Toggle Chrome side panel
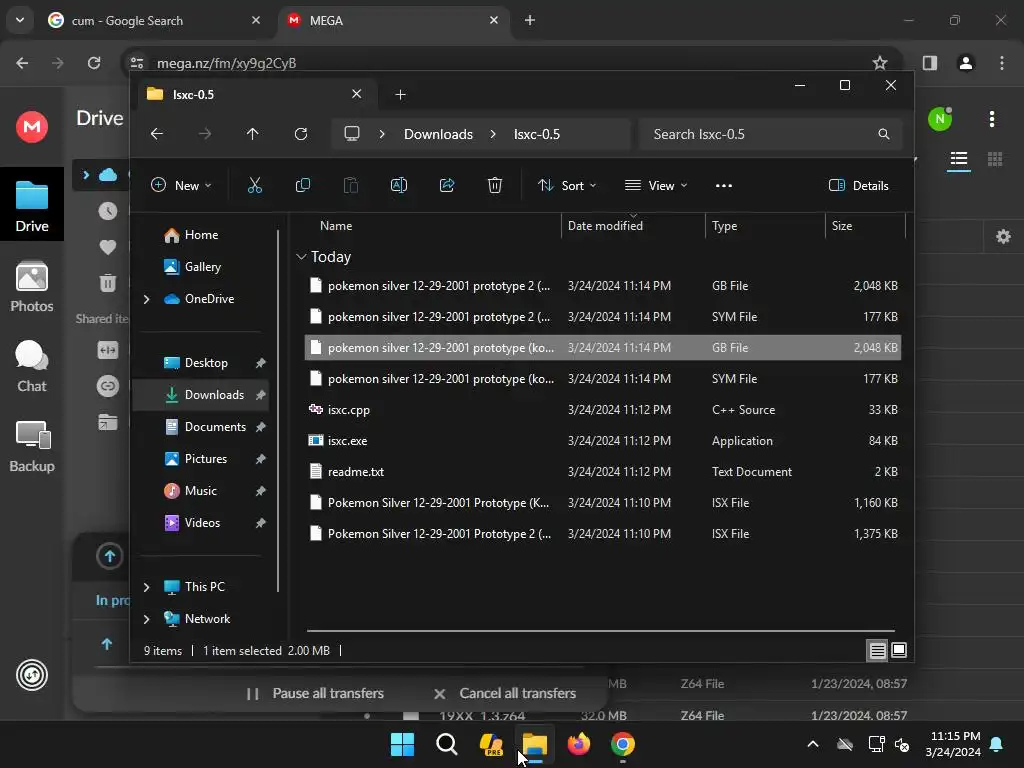1024x768 pixels. (929, 63)
